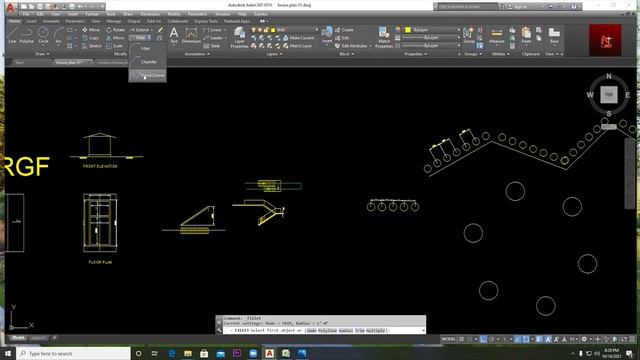Toggle ortho mode in status bar
The height and width of the screenshot is (360, 640).
click(x=483, y=339)
